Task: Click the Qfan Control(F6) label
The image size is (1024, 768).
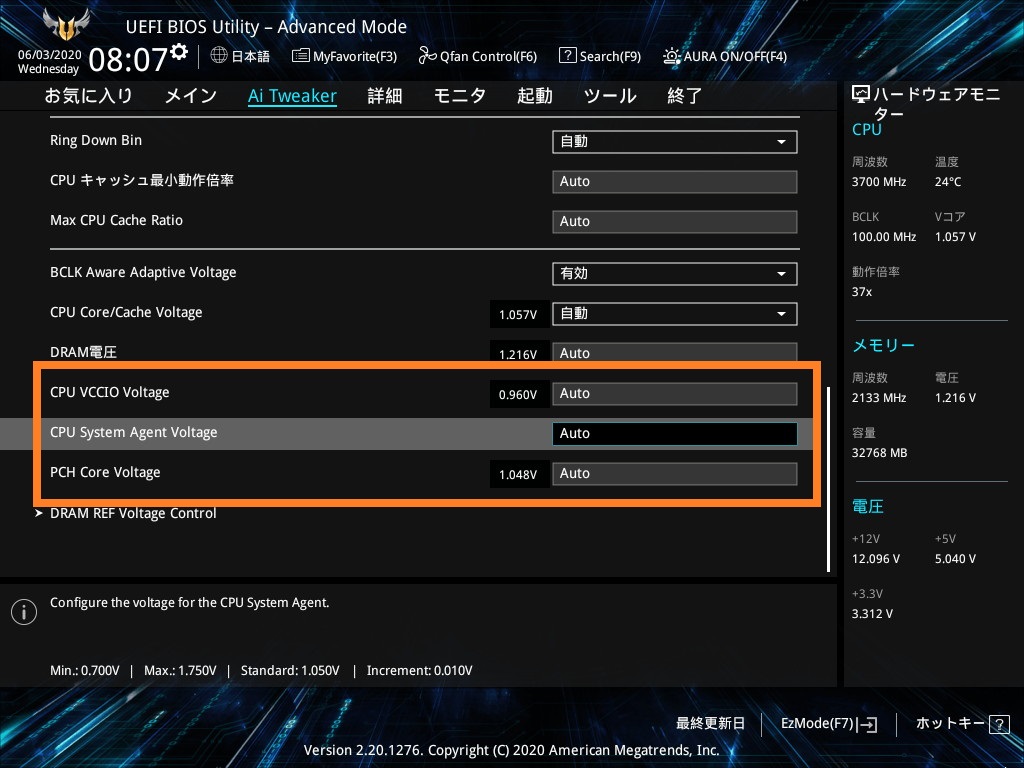Action: [x=488, y=56]
